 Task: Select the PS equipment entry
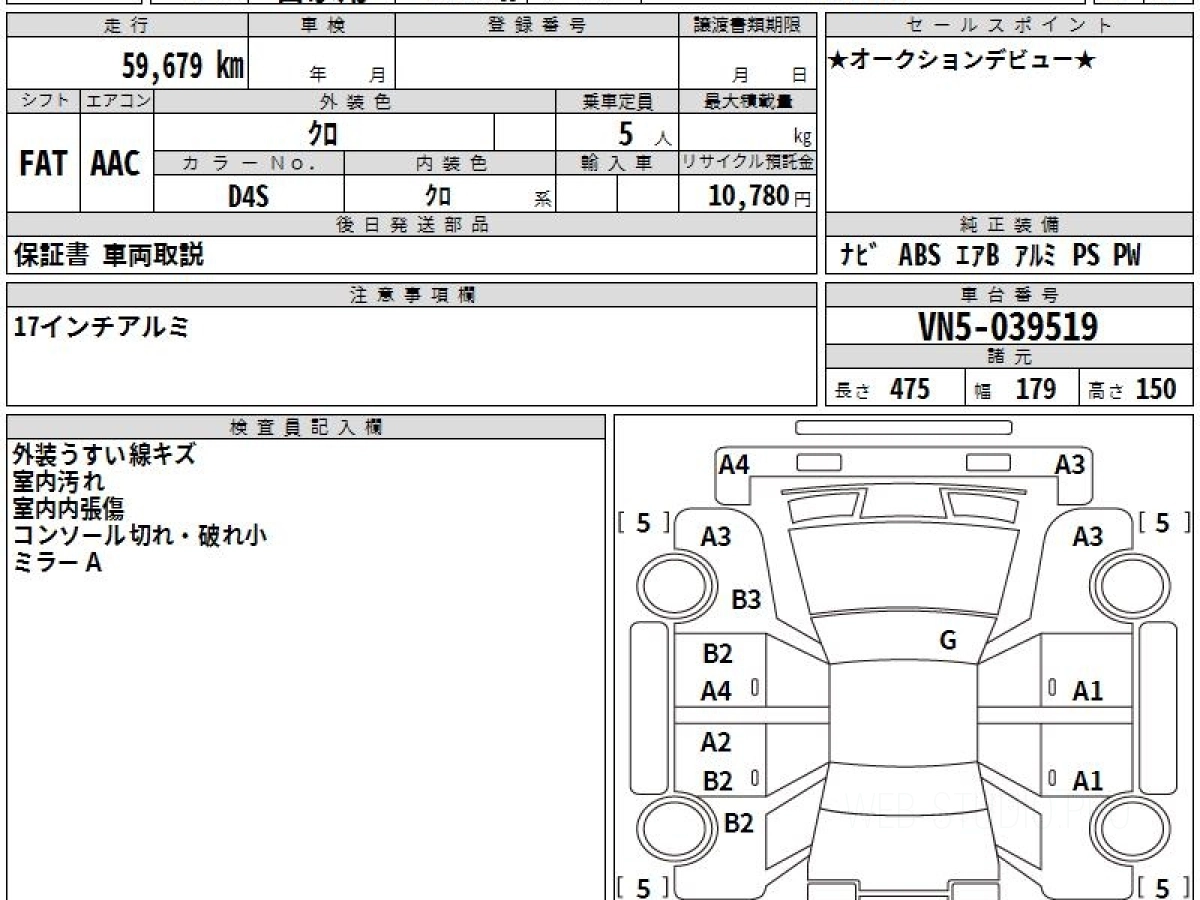(x=1086, y=256)
